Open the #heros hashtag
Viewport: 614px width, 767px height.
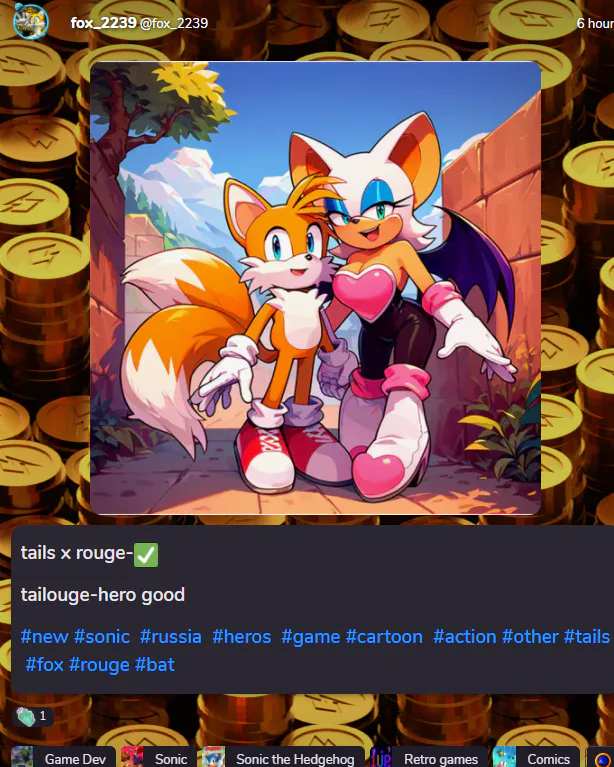coord(241,637)
